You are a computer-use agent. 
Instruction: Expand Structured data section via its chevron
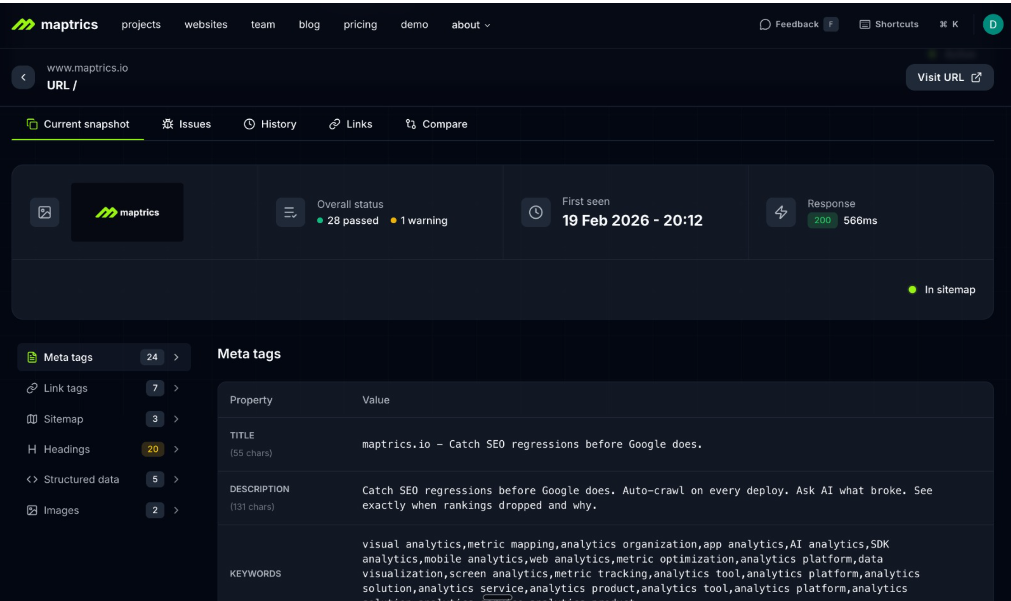pos(176,480)
